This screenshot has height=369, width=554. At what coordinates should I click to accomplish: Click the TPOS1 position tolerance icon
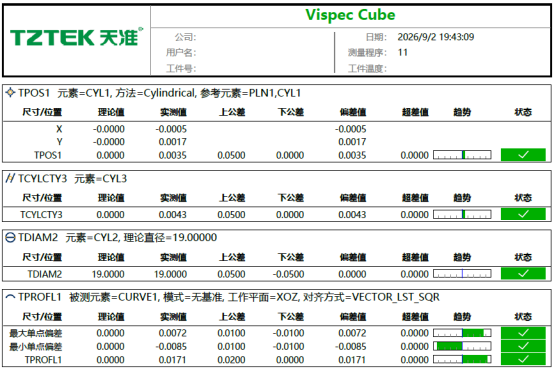tap(10, 93)
